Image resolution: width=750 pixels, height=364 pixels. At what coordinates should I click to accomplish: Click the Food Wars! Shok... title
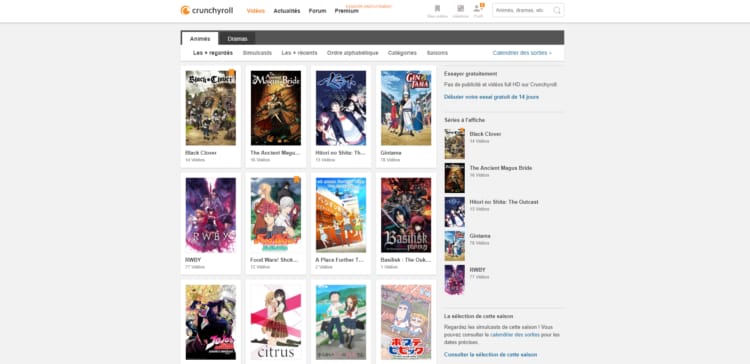click(x=274, y=260)
